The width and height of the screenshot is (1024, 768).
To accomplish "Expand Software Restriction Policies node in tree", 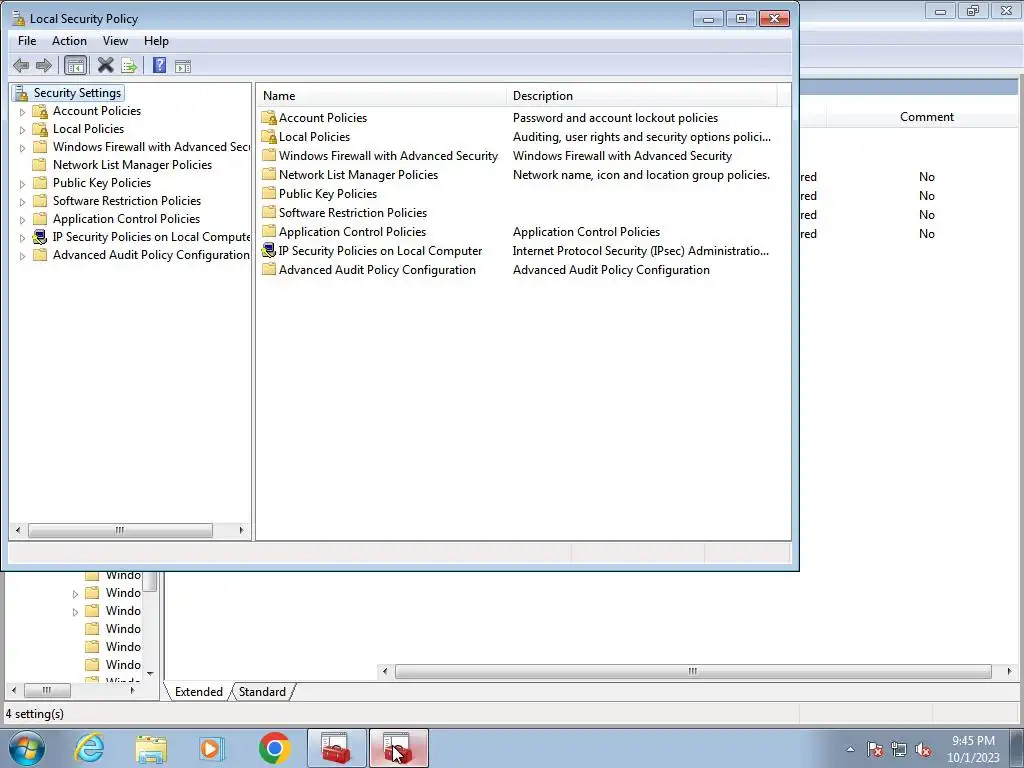I will [x=22, y=202].
